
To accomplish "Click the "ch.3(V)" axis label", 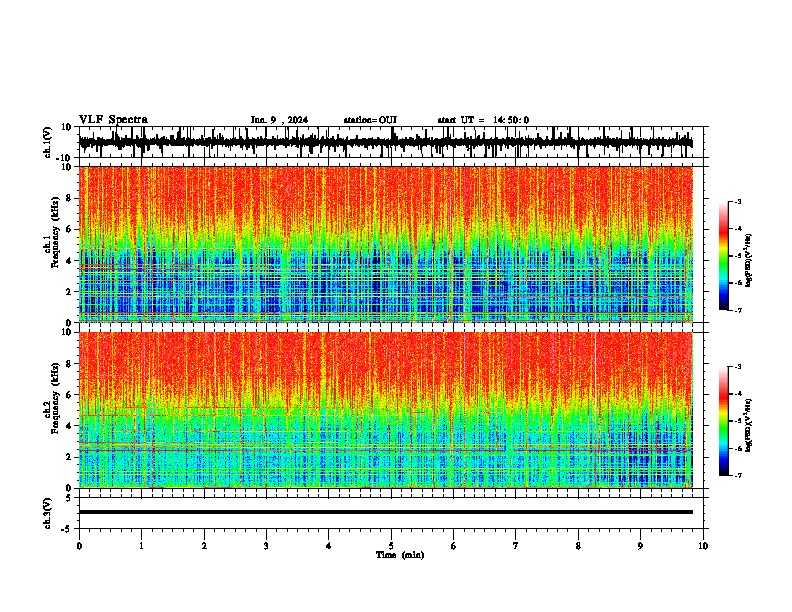I will [48, 514].
